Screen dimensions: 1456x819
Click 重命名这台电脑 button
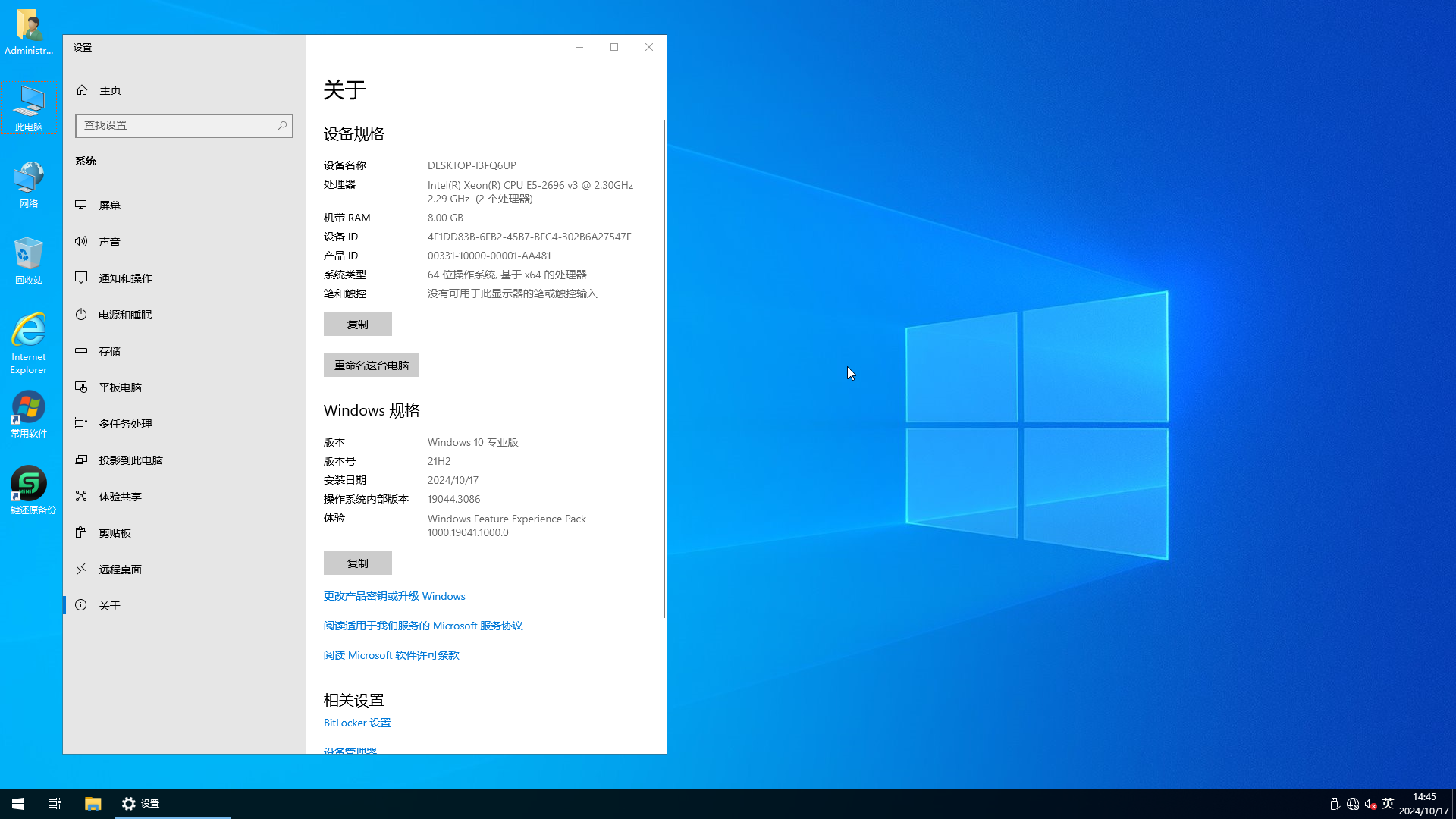click(x=372, y=366)
